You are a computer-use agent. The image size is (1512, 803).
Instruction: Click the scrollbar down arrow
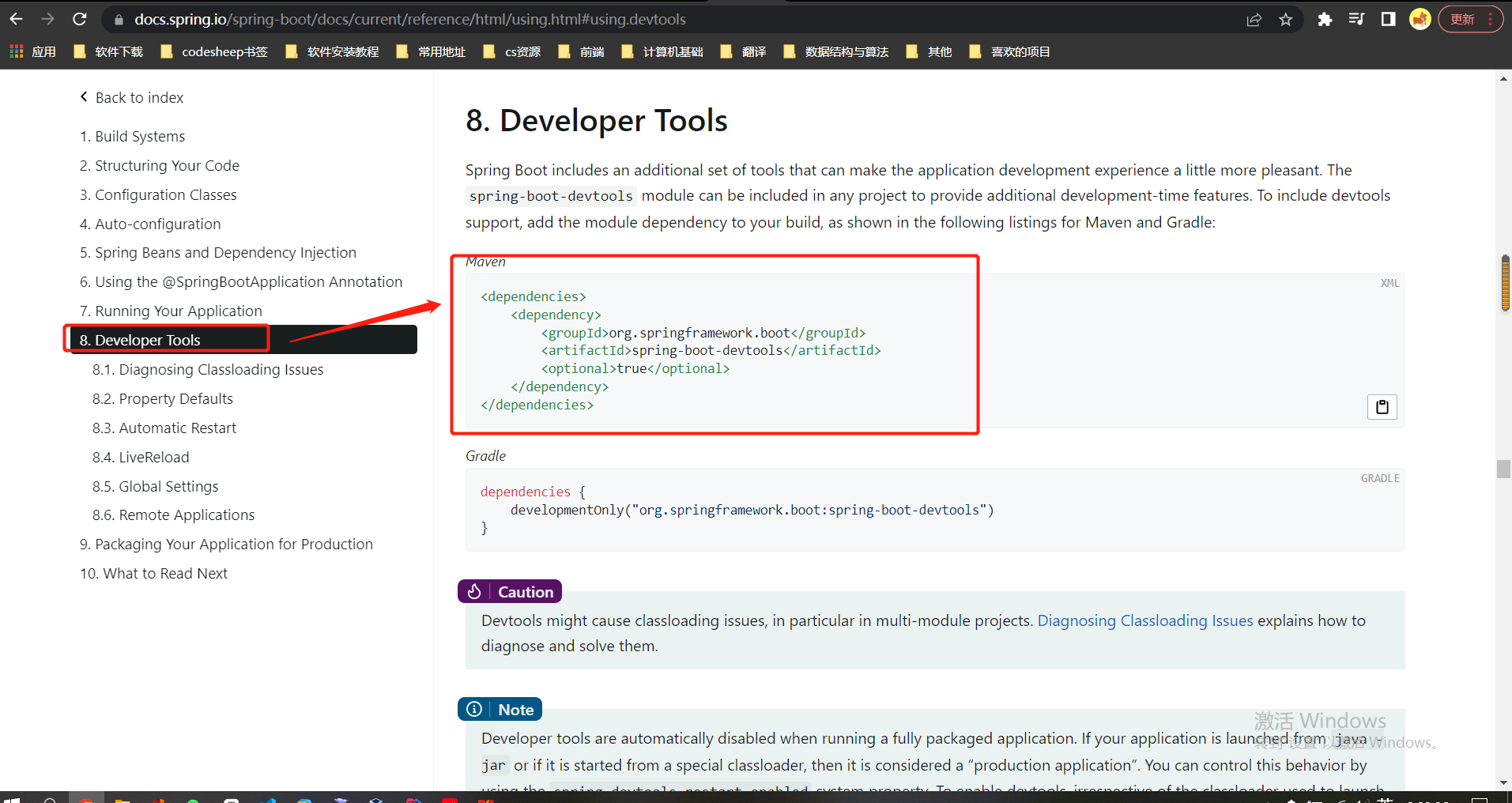click(1503, 783)
